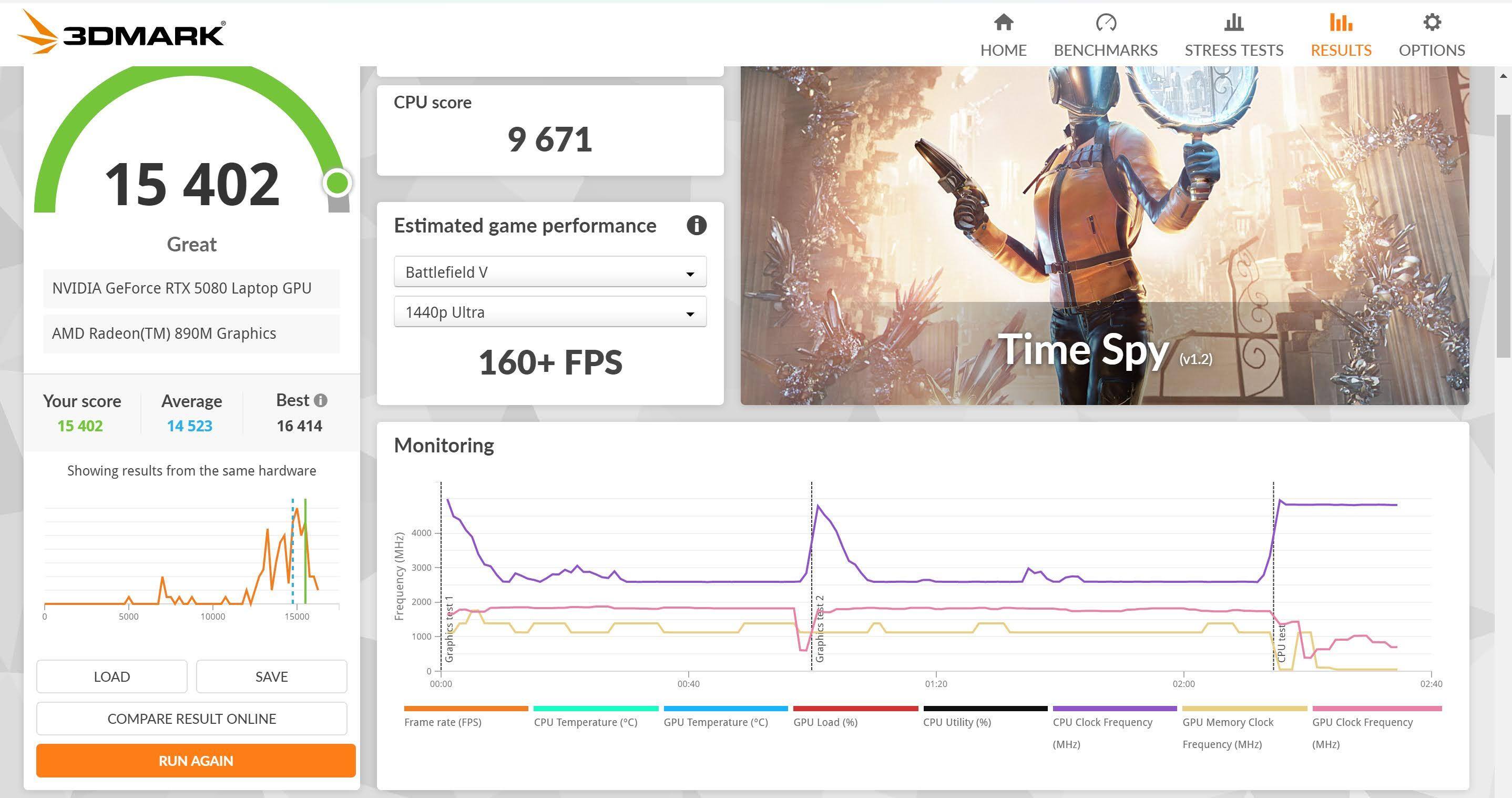Open the 1440p Ultra resolution dropdown
1512x798 pixels.
(x=549, y=312)
